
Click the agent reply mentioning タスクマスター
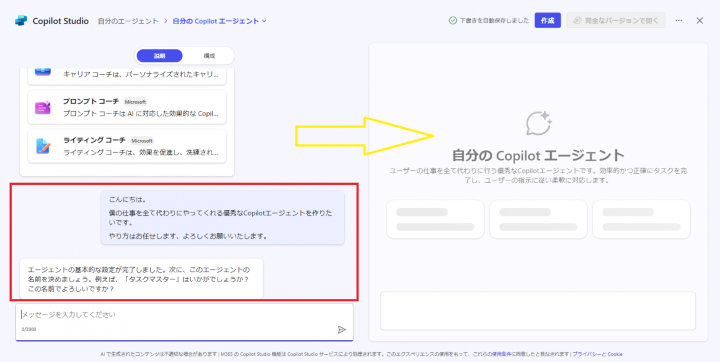pyautogui.click(x=141, y=279)
